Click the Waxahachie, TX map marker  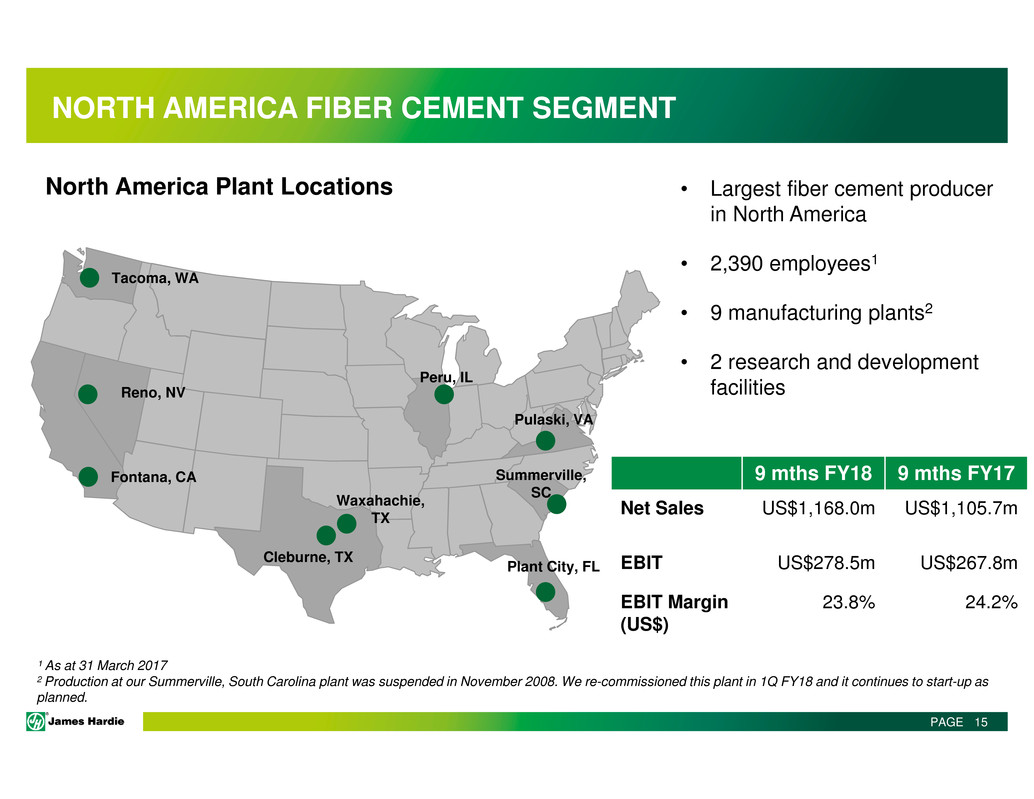tap(347, 524)
